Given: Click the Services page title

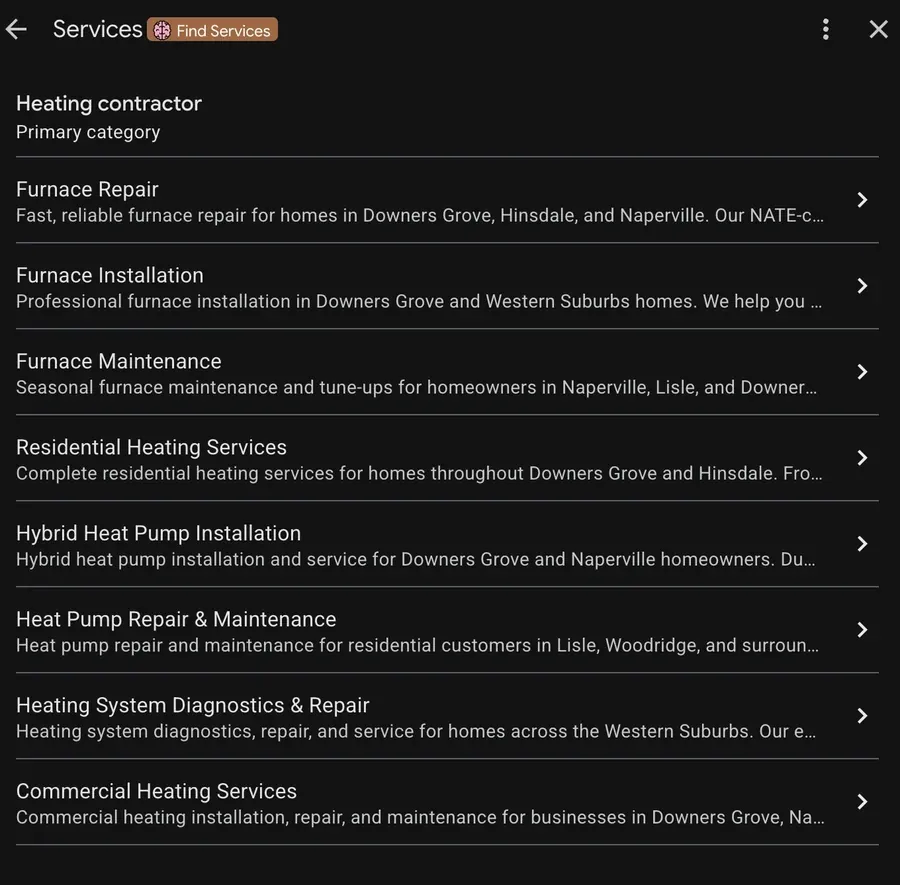Looking at the screenshot, I should click(x=98, y=29).
